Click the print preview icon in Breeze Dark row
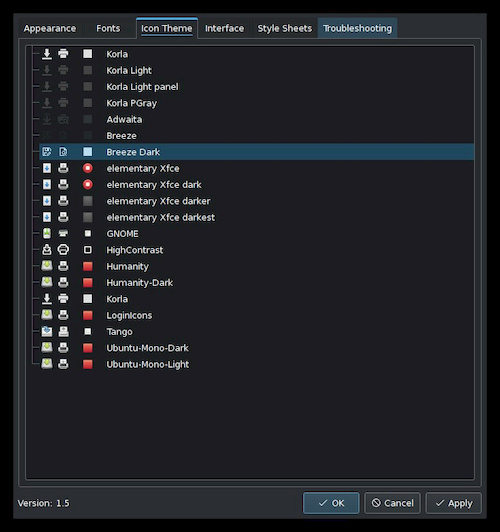This screenshot has height=532, width=500. [x=63, y=152]
